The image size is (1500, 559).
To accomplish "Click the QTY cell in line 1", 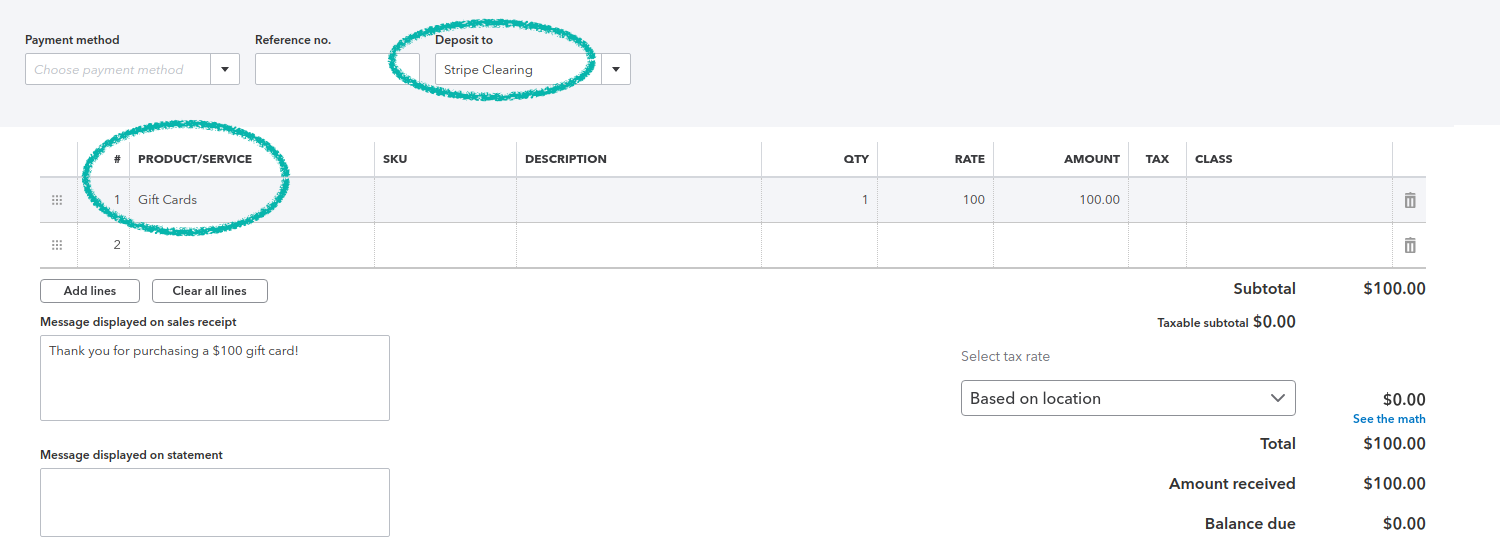I will pos(819,200).
